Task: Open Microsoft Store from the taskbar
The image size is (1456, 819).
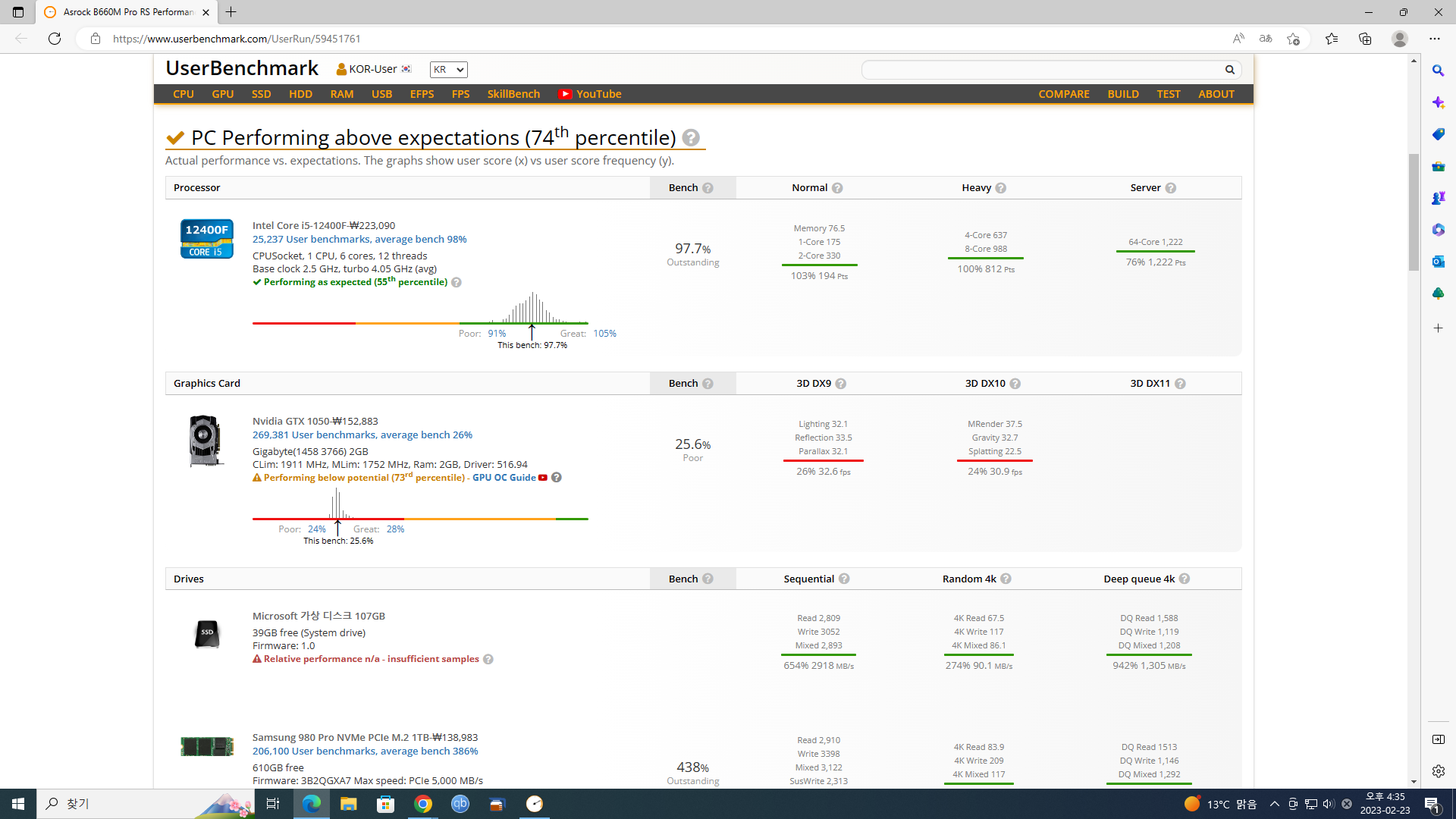Action: coord(386,804)
